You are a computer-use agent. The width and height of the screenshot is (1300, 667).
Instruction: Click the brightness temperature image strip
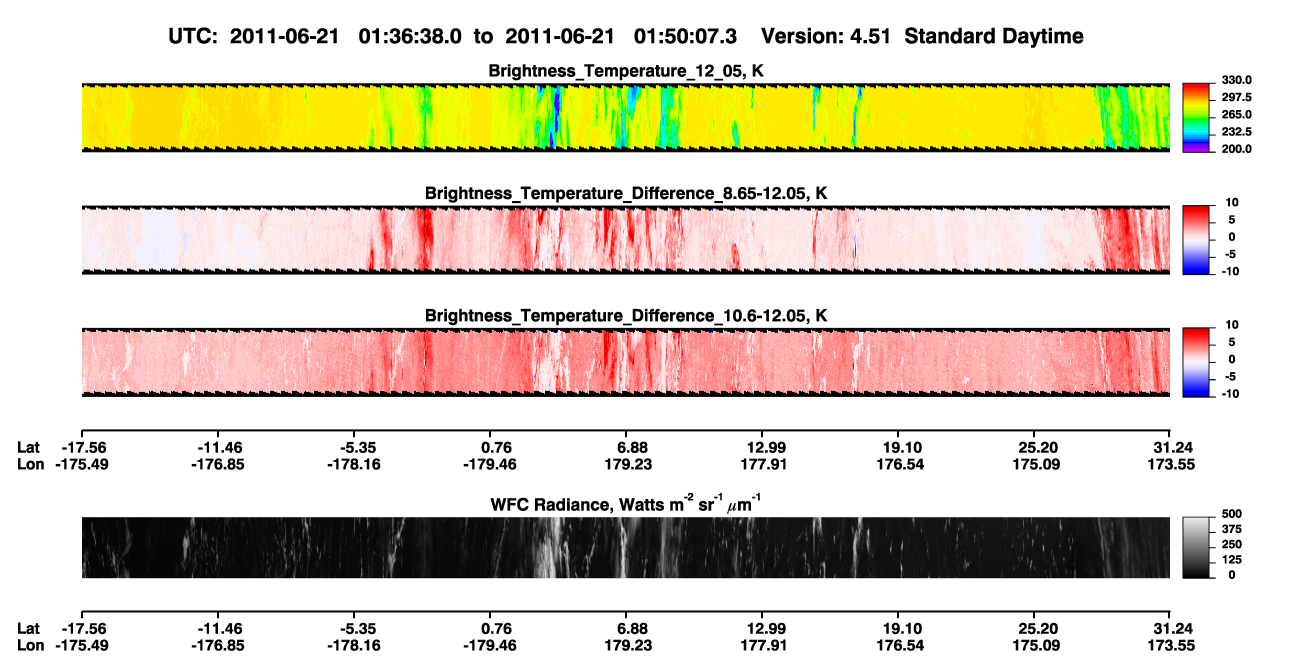point(625,117)
